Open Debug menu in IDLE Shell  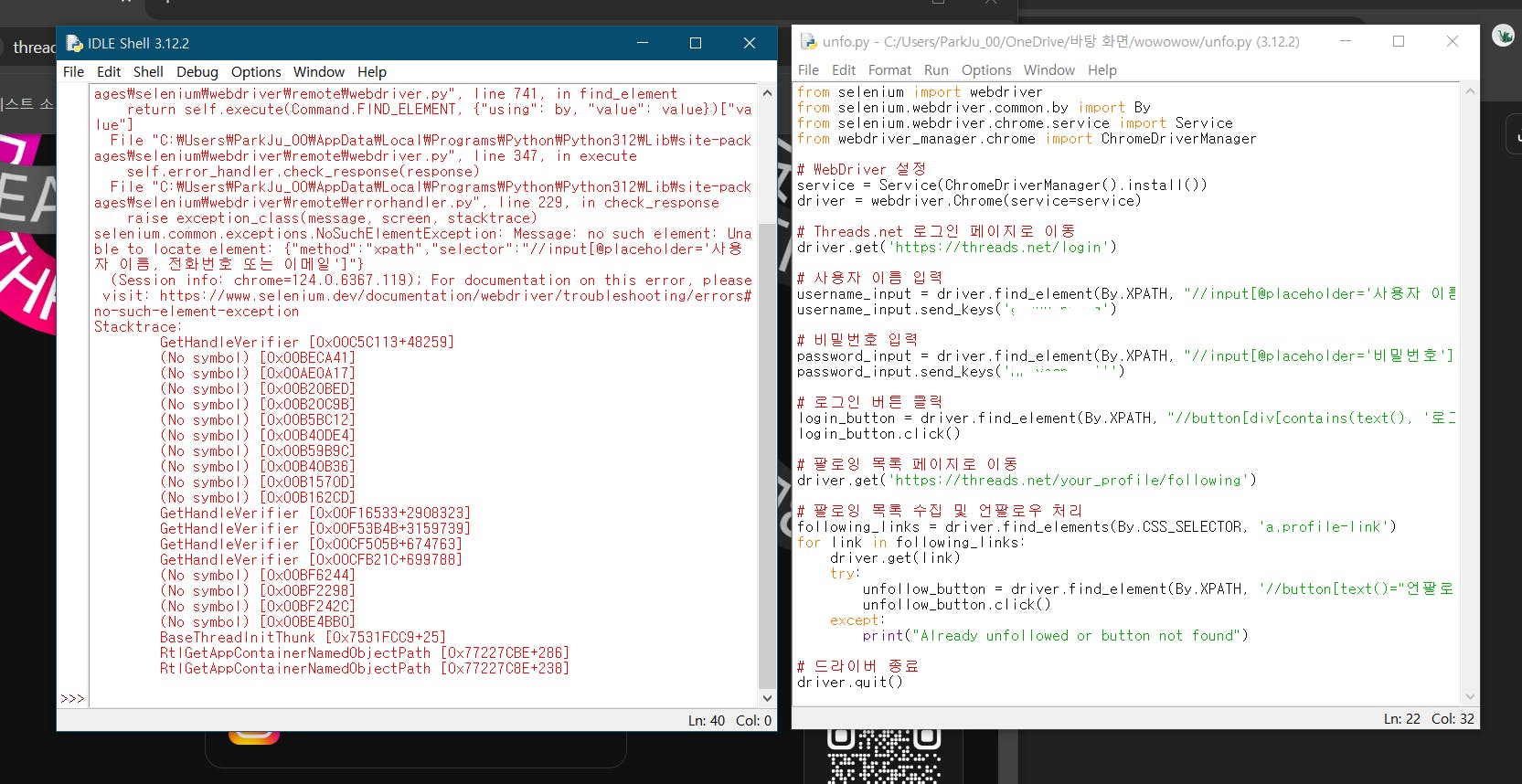(x=197, y=71)
